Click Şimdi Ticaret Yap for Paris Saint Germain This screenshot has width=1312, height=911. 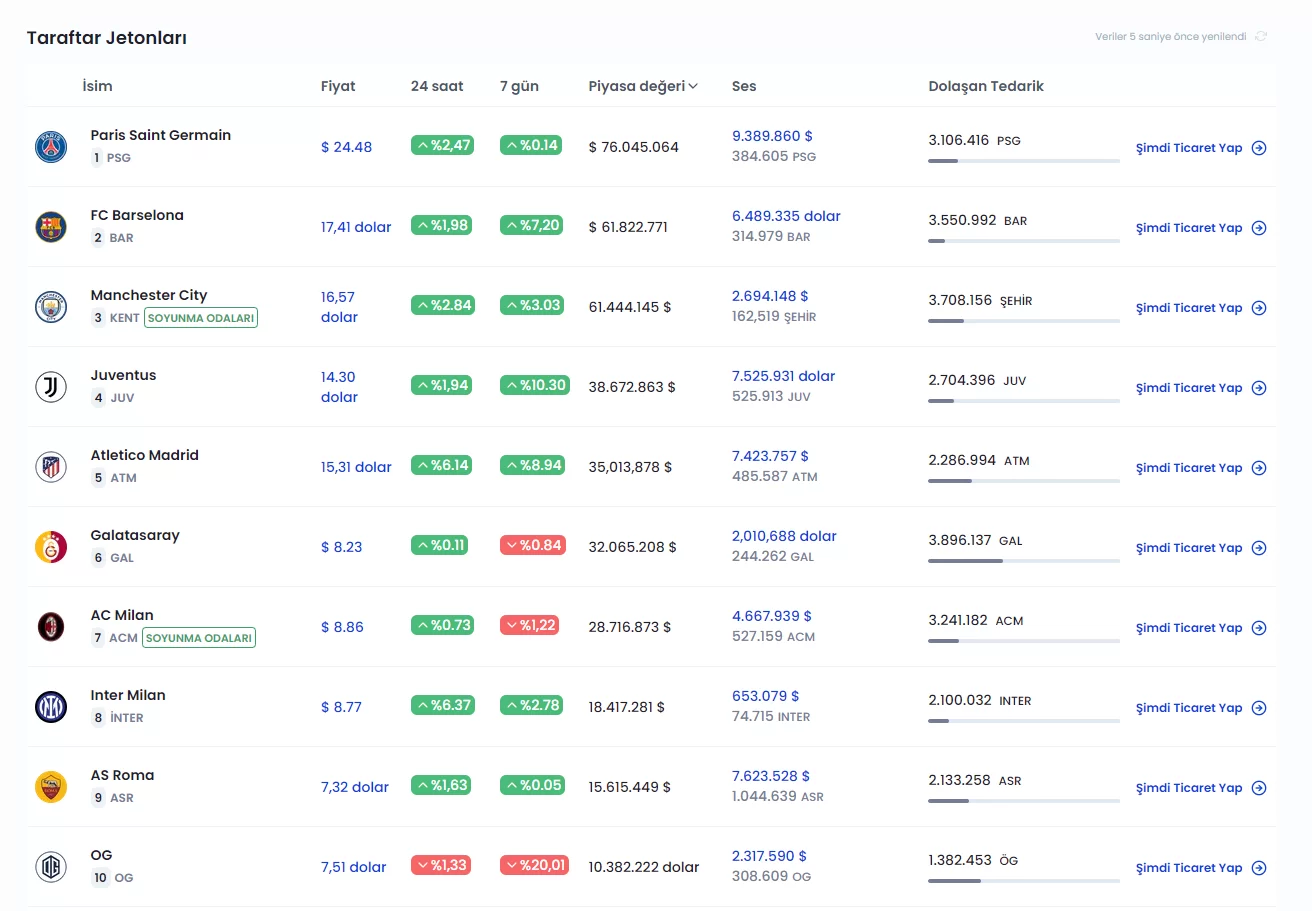pyautogui.click(x=1200, y=148)
